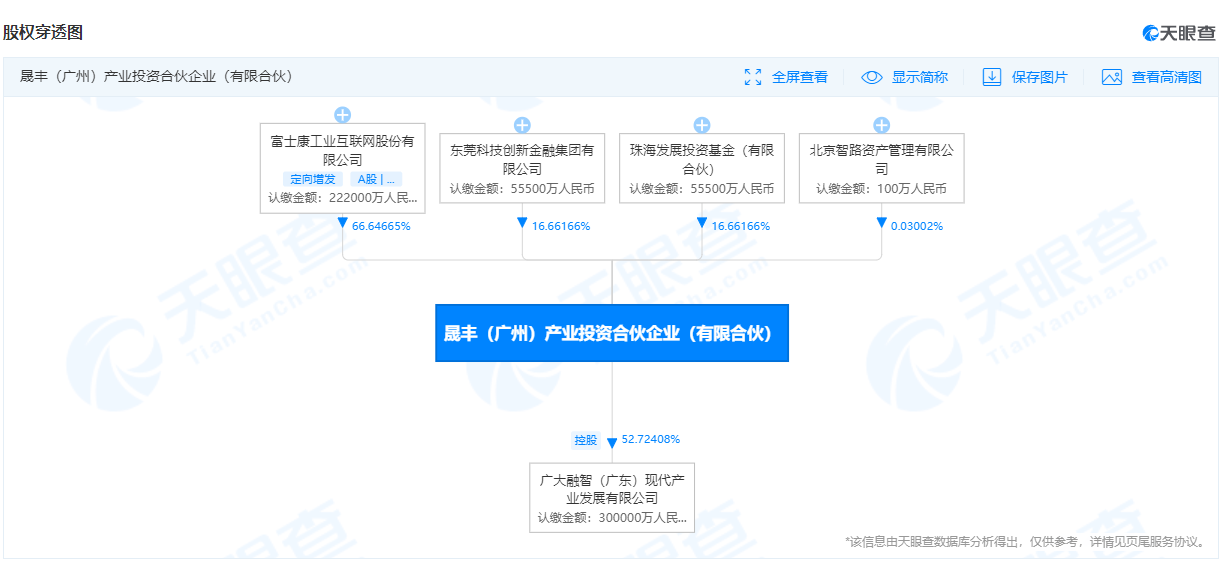Expand shareholders above 富士康工业互联网股份有限公司

(342, 115)
